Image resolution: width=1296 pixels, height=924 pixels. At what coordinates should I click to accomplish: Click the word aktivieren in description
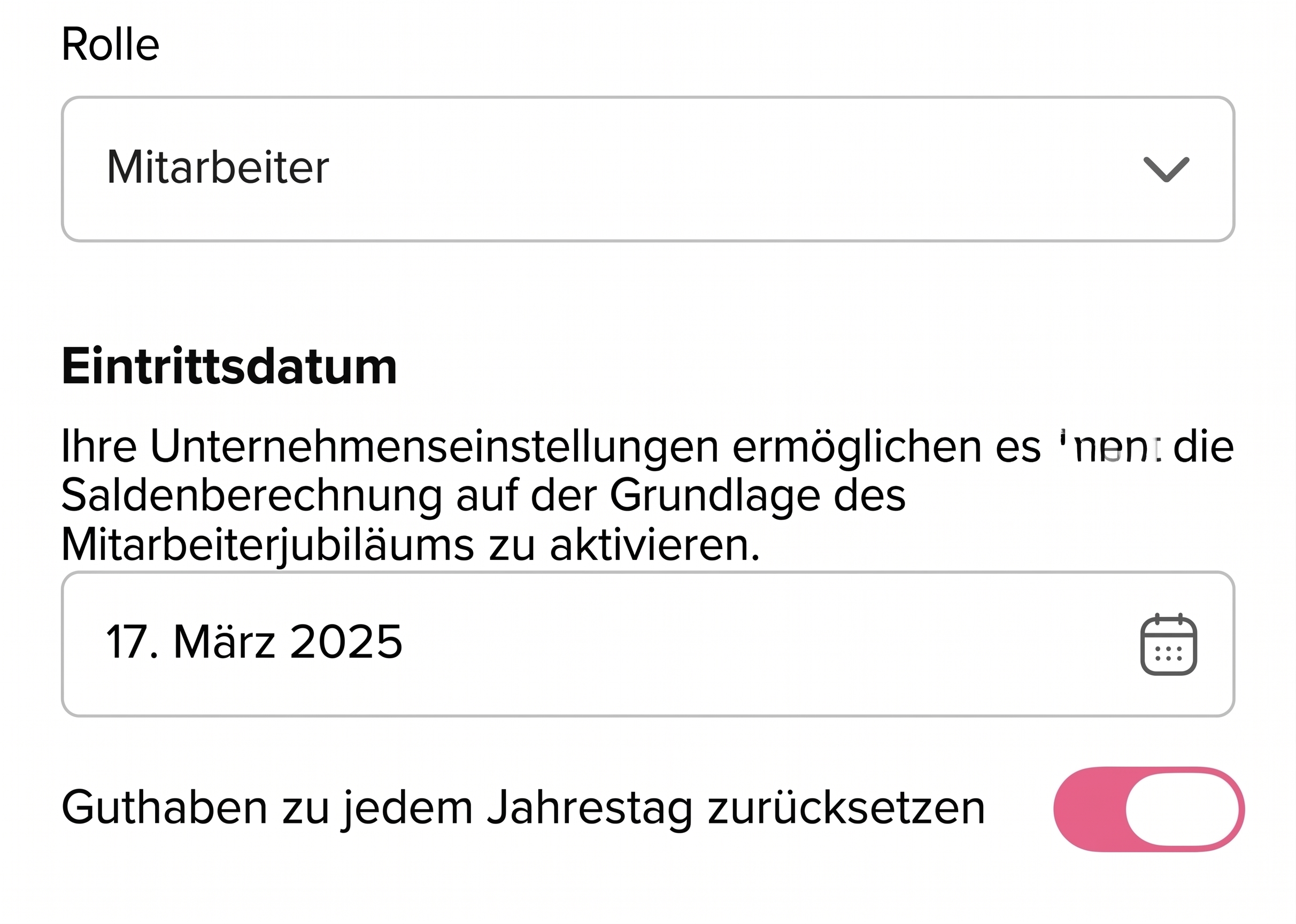click(654, 545)
